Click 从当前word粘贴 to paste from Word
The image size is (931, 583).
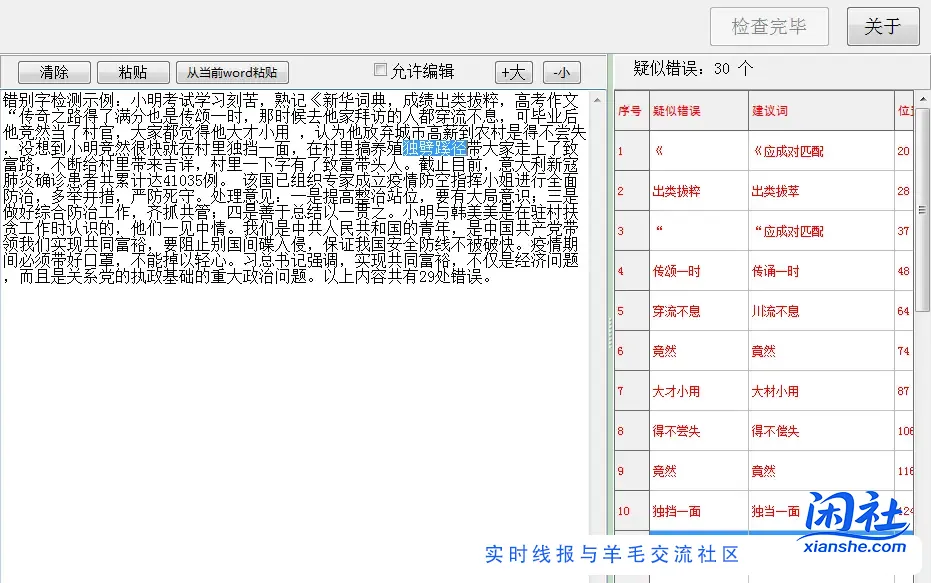(x=232, y=72)
